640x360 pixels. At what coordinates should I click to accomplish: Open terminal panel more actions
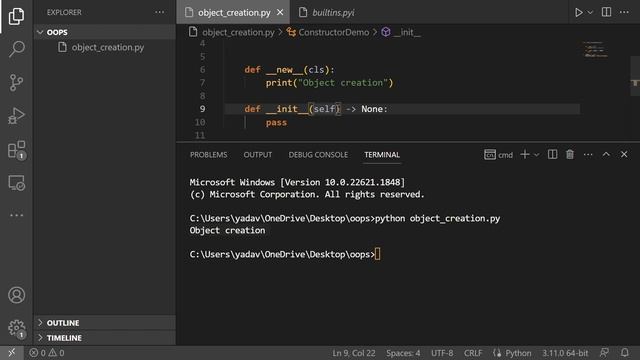coord(588,155)
